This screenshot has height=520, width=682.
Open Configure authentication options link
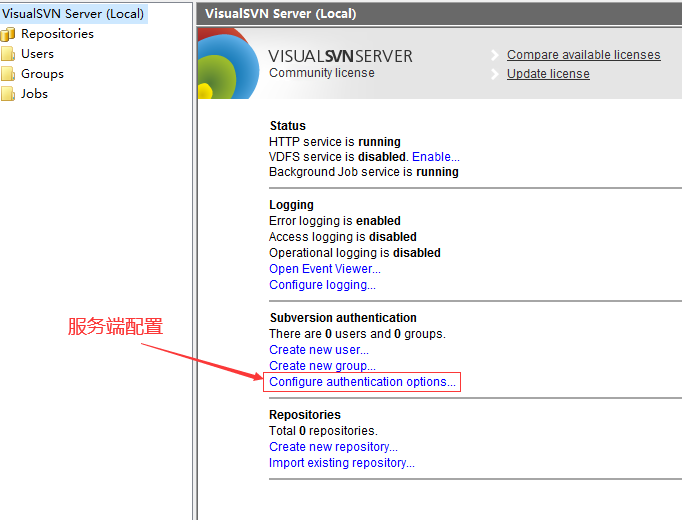(x=362, y=382)
